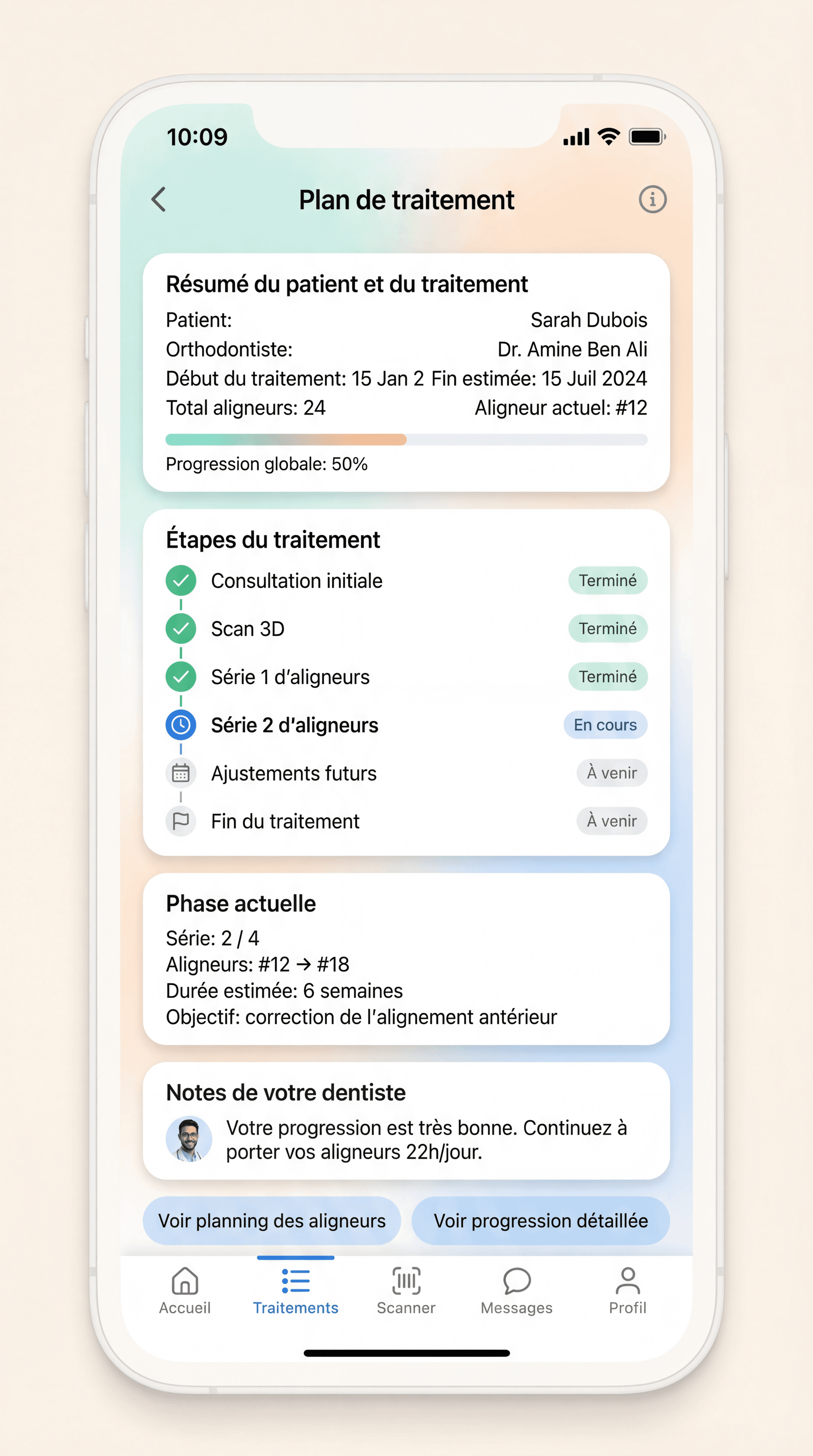813x1456 pixels.
Task: Go to the Profil person icon
Action: point(627,1281)
